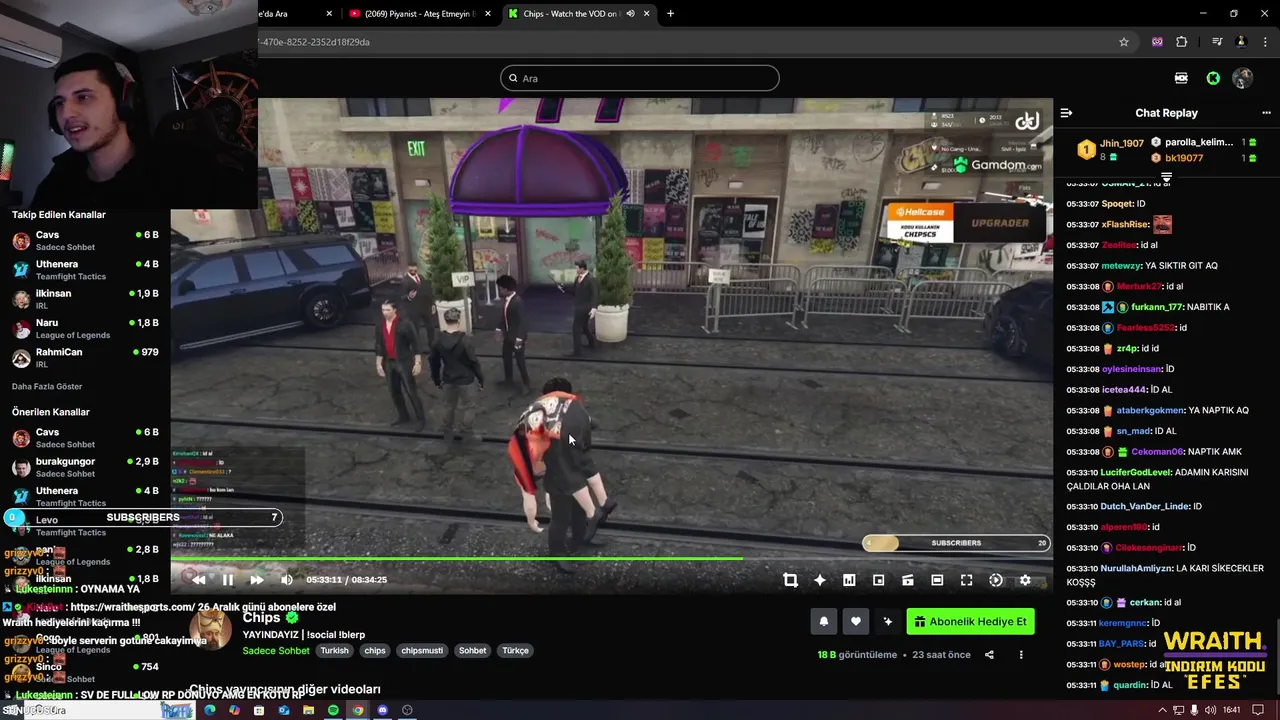The width and height of the screenshot is (1280, 720).
Task: Close the Chips VOD browser tab
Action: [x=647, y=13]
